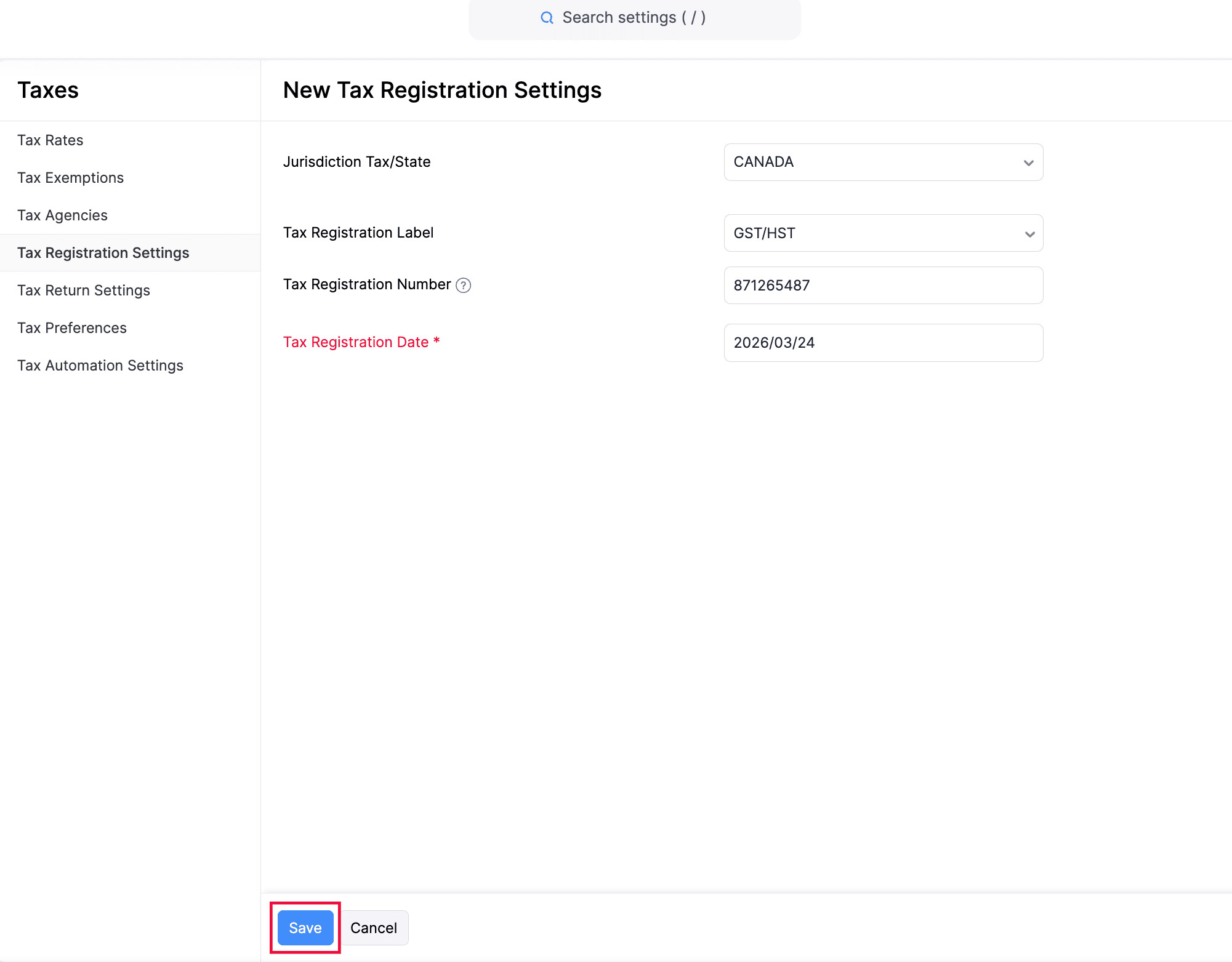Cancel the tax registration form
Screen dimensions: 1232x962
(374, 928)
